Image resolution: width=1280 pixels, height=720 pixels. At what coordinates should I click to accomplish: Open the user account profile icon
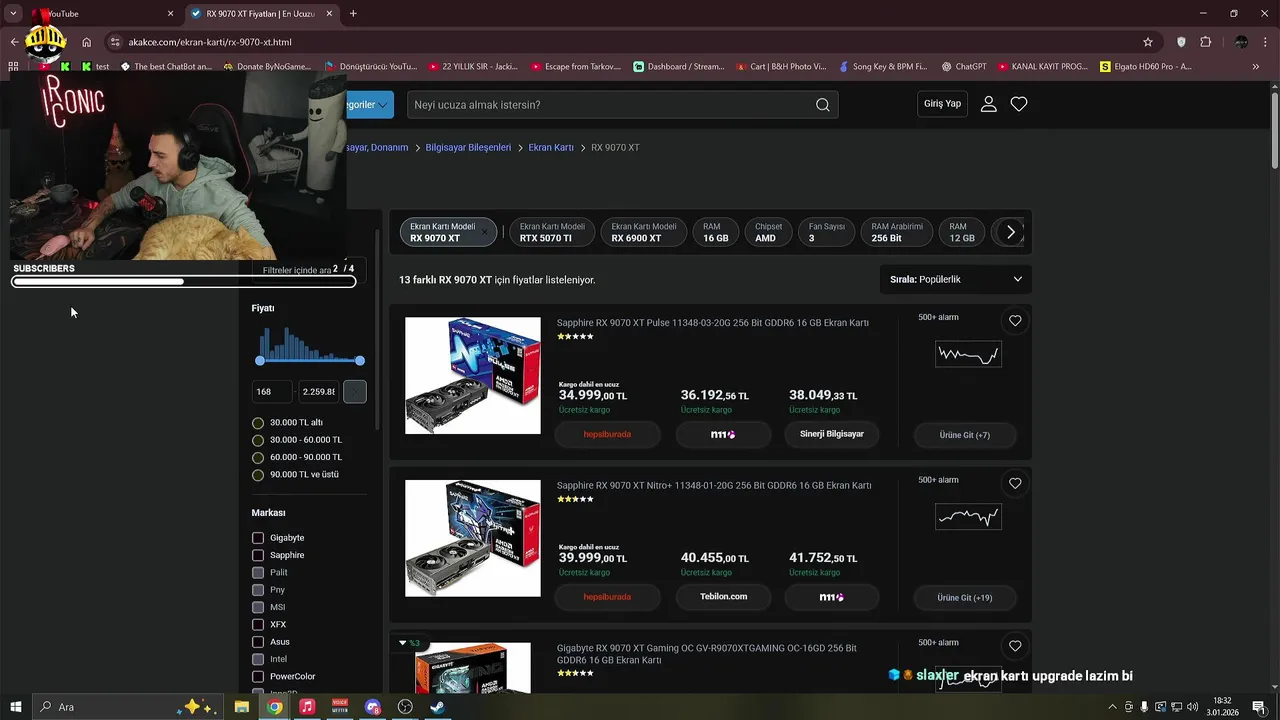pos(988,104)
